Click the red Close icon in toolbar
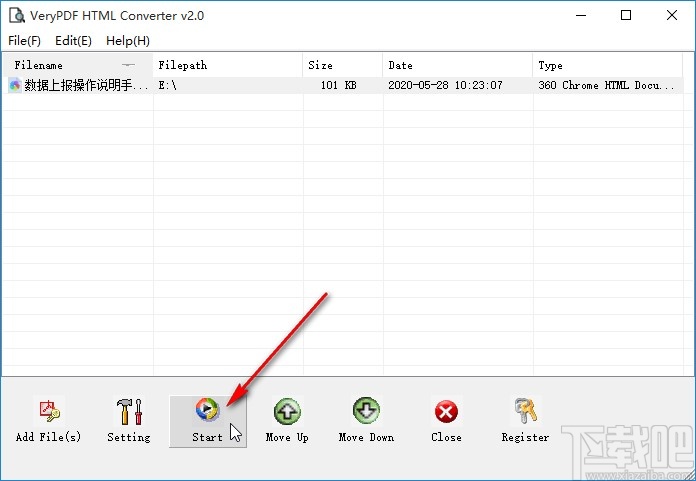Image resolution: width=696 pixels, height=481 pixels. point(446,411)
